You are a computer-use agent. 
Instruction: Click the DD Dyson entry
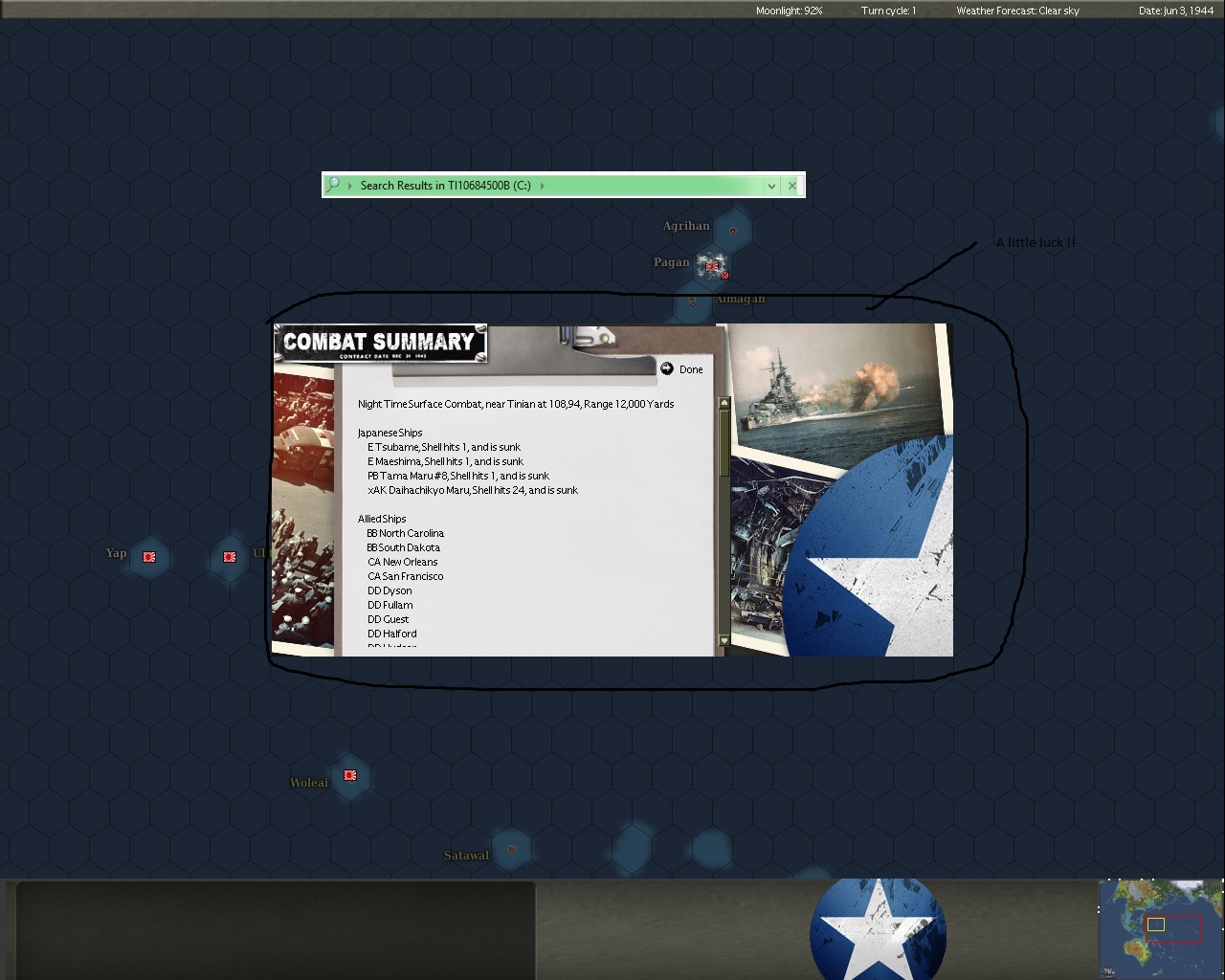pyautogui.click(x=390, y=590)
